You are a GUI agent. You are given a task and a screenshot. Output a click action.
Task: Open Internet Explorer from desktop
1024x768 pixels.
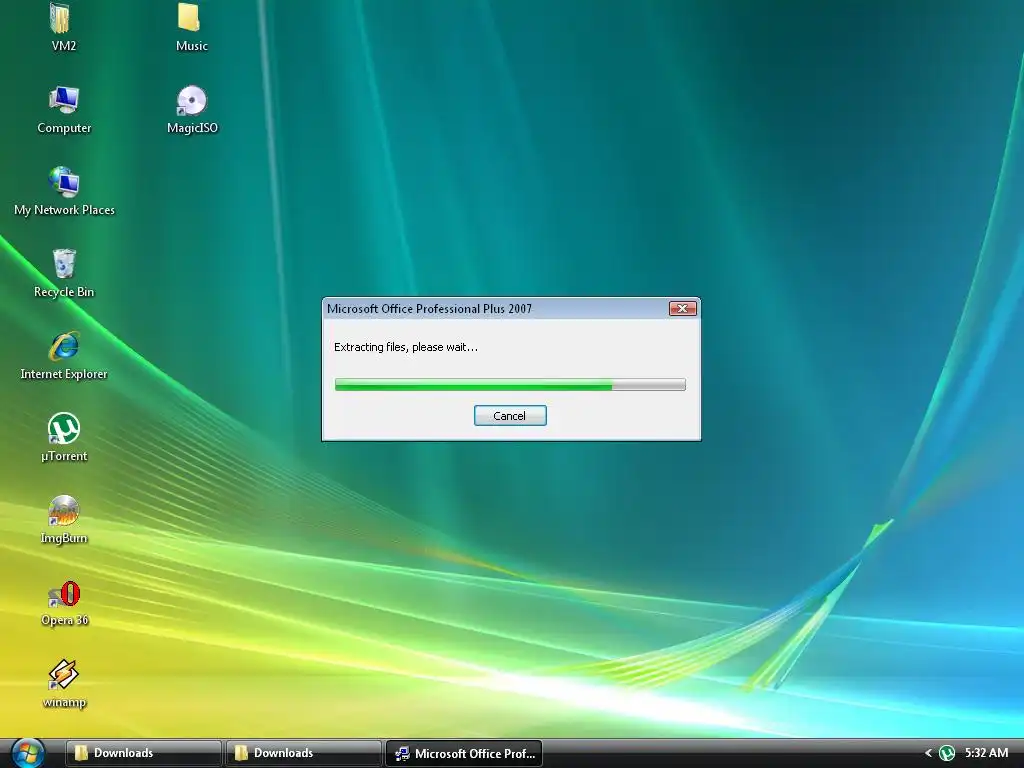pos(63,346)
